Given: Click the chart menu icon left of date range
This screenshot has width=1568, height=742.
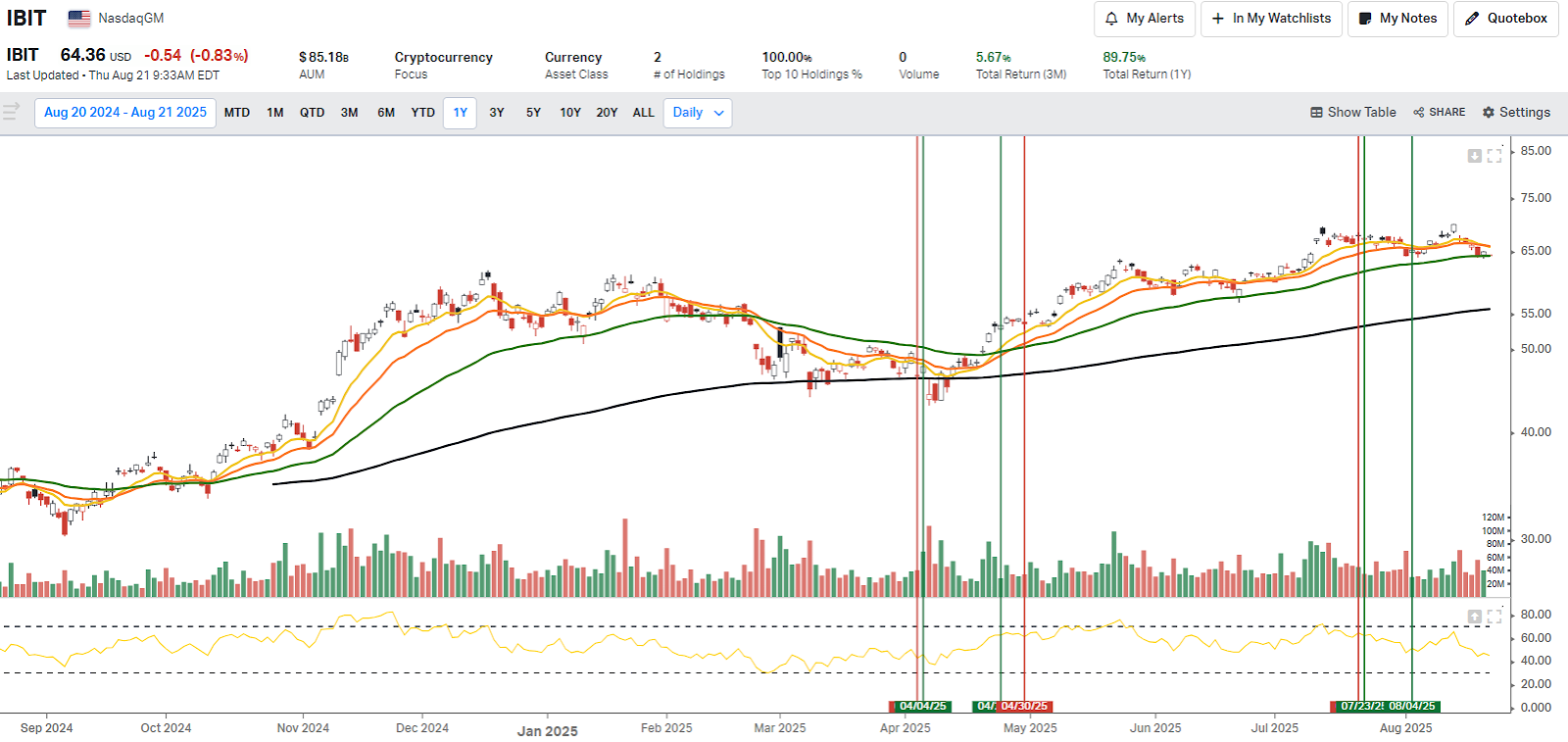Looking at the screenshot, I should click(x=12, y=112).
